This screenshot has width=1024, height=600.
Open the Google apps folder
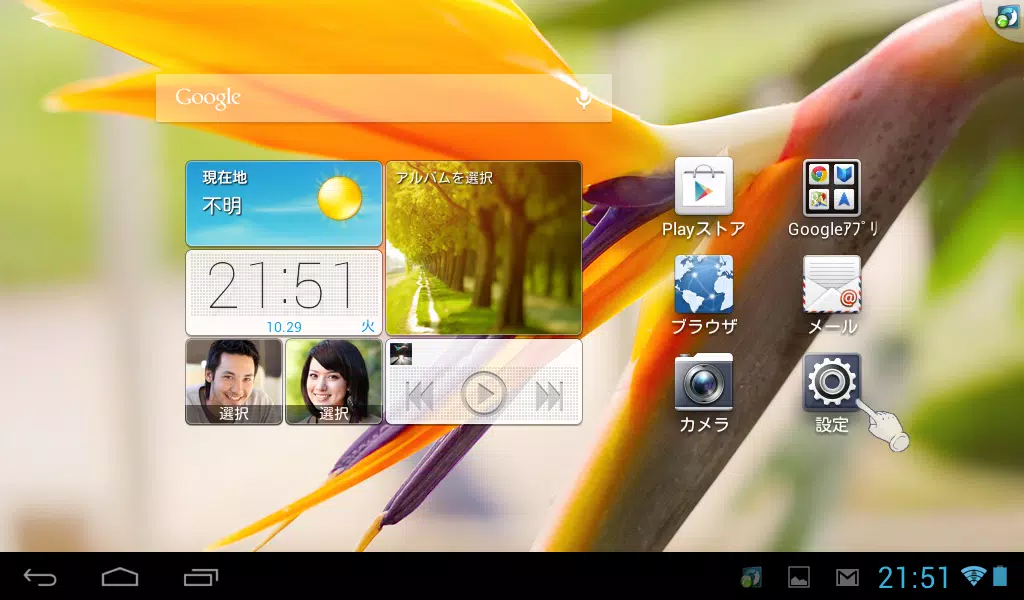pos(831,187)
